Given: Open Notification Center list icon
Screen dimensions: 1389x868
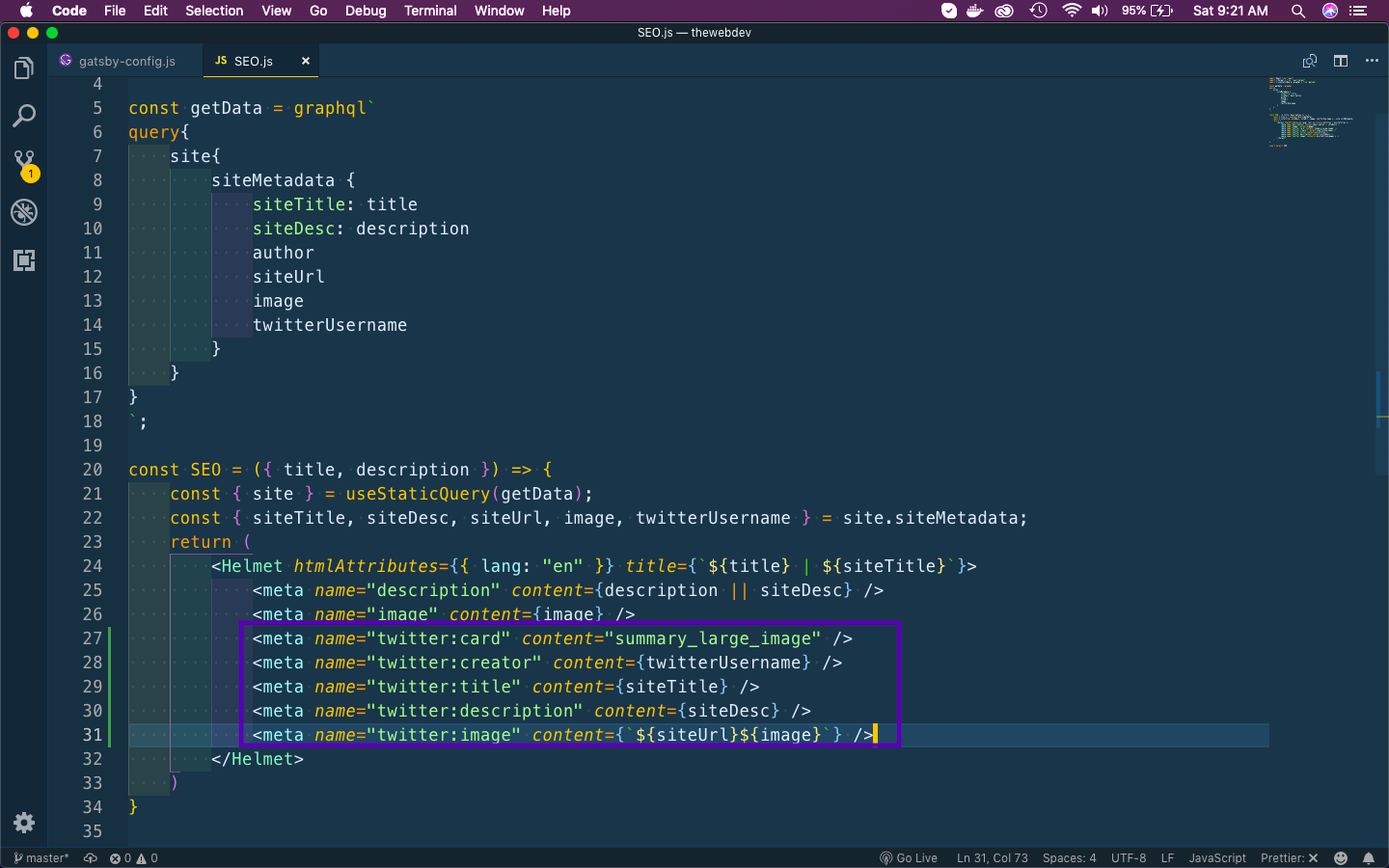Looking at the screenshot, I should [1358, 11].
